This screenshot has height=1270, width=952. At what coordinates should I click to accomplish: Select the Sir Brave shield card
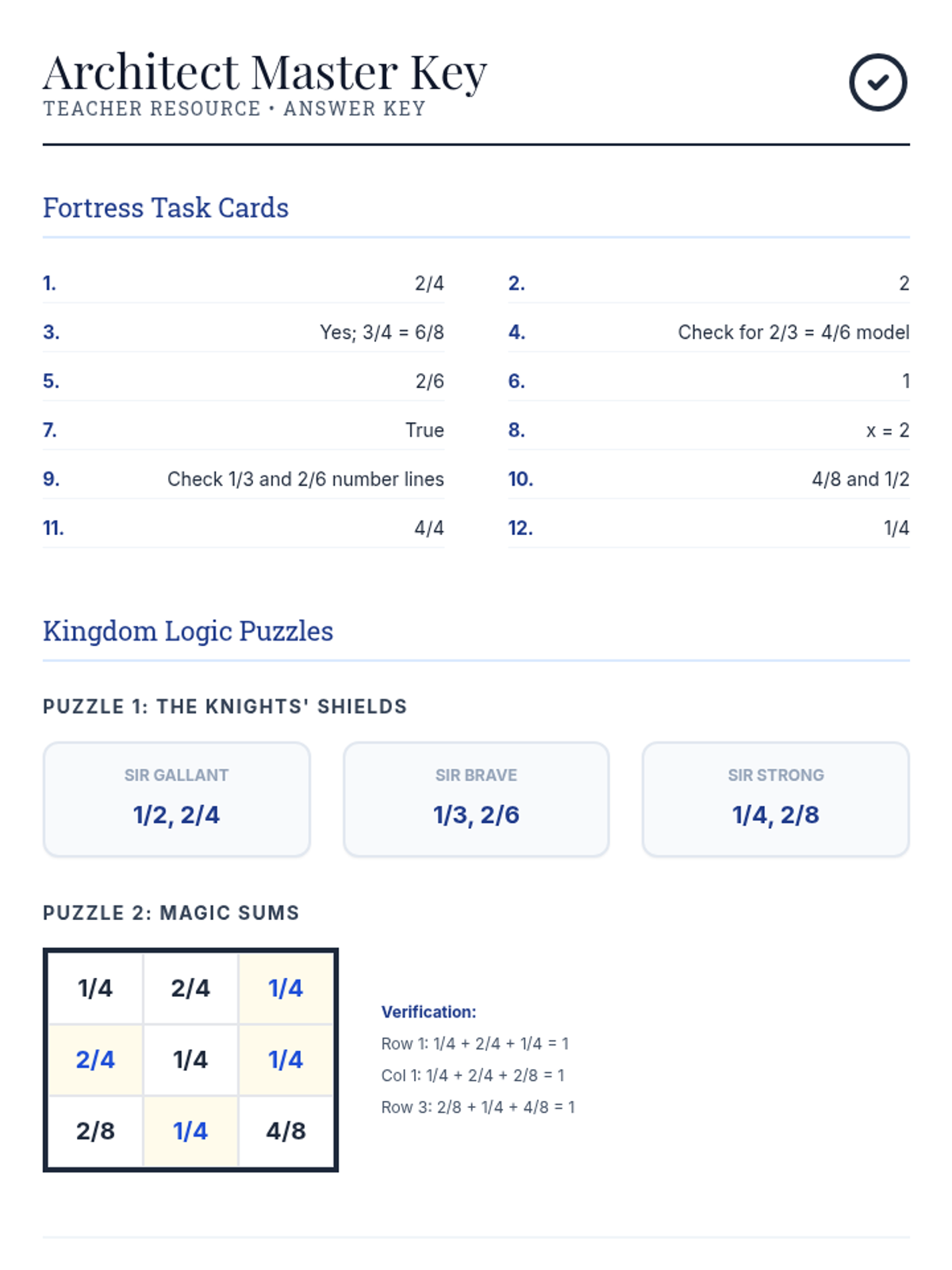[x=476, y=799]
